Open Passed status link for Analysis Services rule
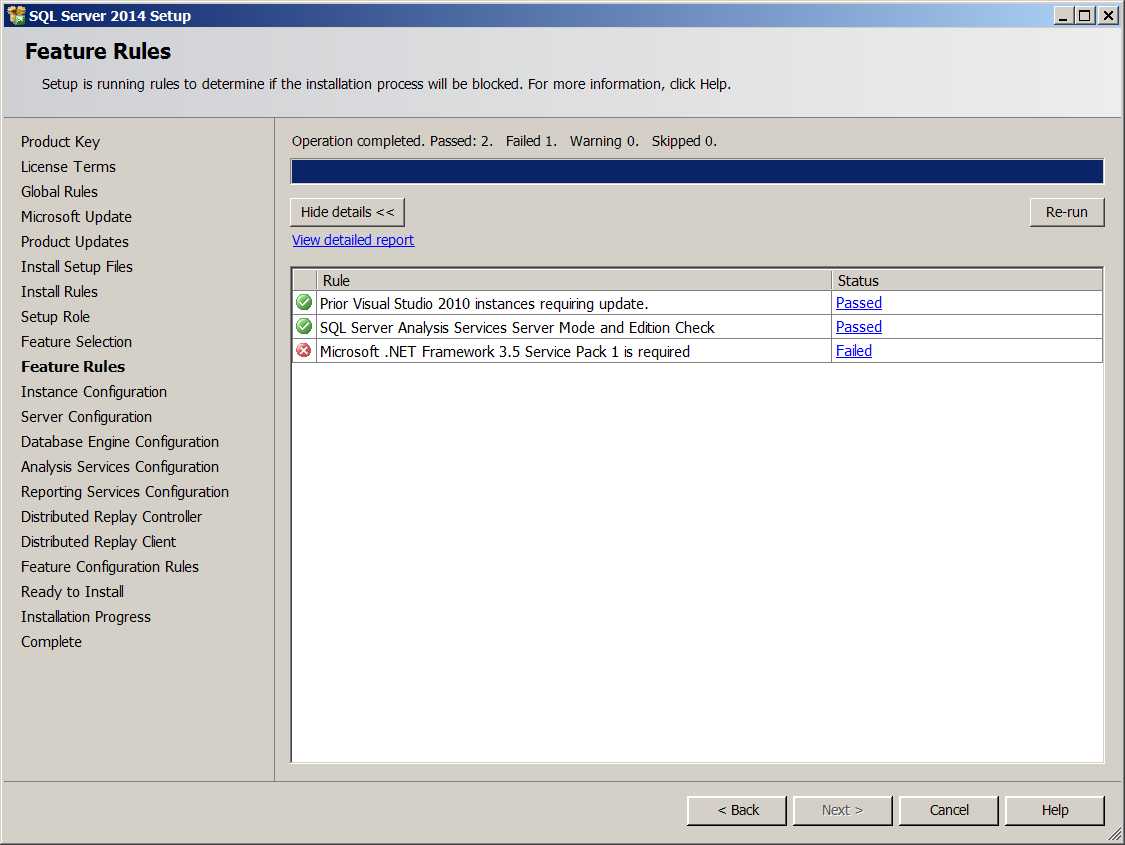Viewport: 1125px width, 845px height. (859, 327)
